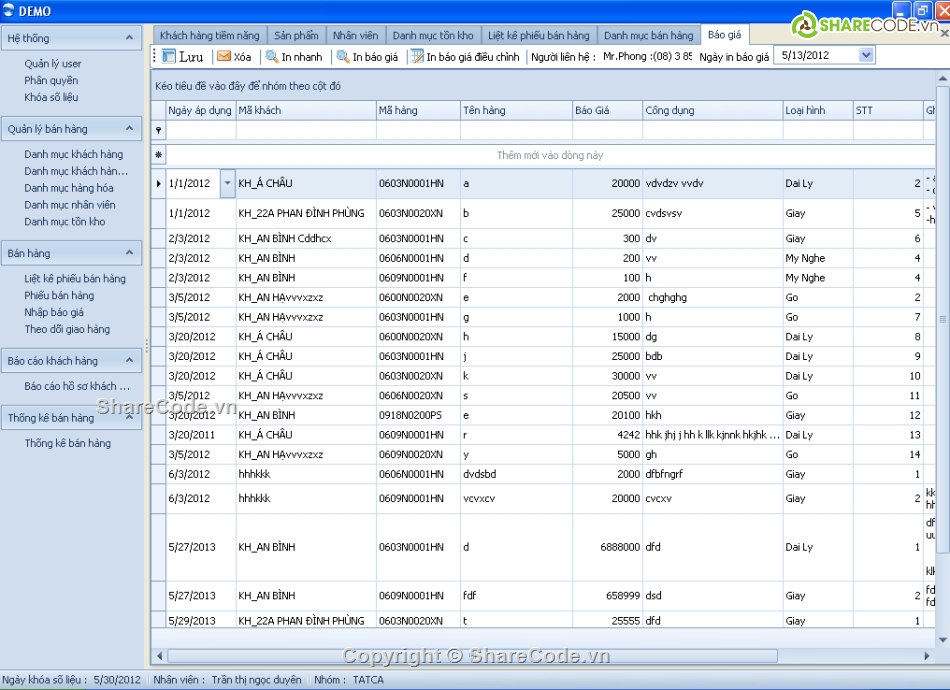Select the 3/20/2011 date cell
Image resolution: width=950 pixels, height=690 pixels.
coord(201,434)
